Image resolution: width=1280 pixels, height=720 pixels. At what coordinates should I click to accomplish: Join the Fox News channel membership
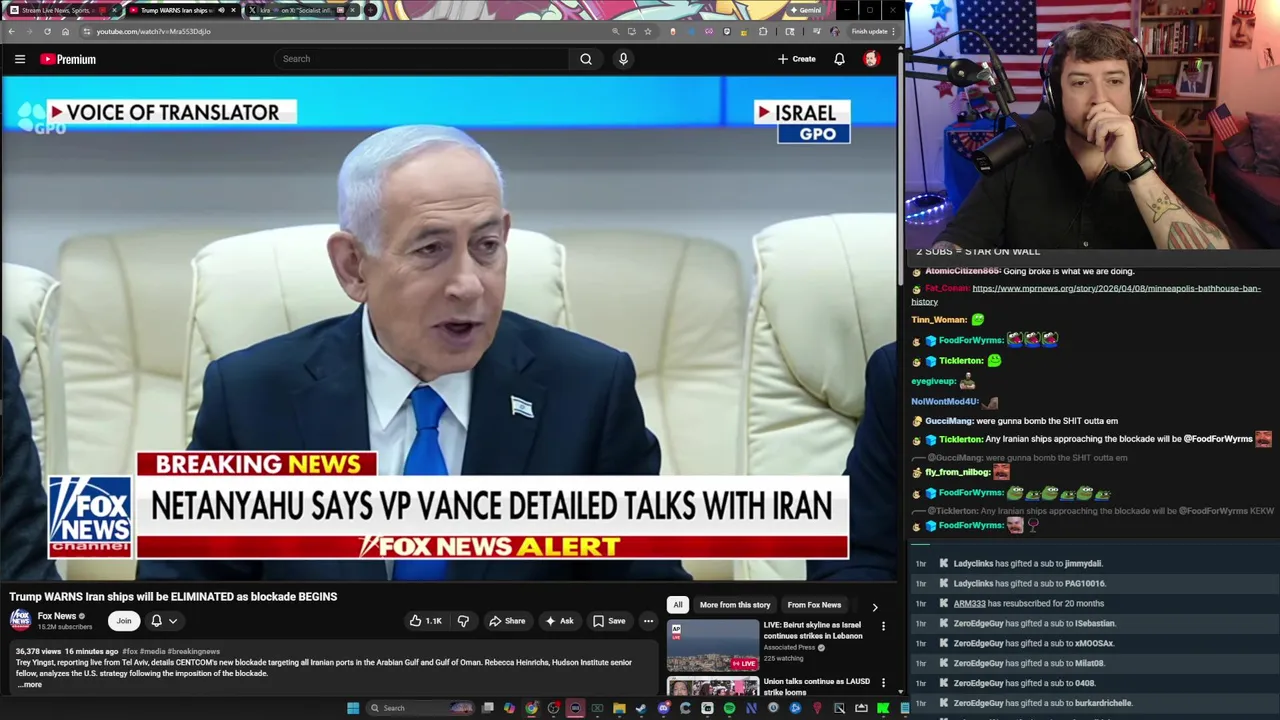click(124, 621)
